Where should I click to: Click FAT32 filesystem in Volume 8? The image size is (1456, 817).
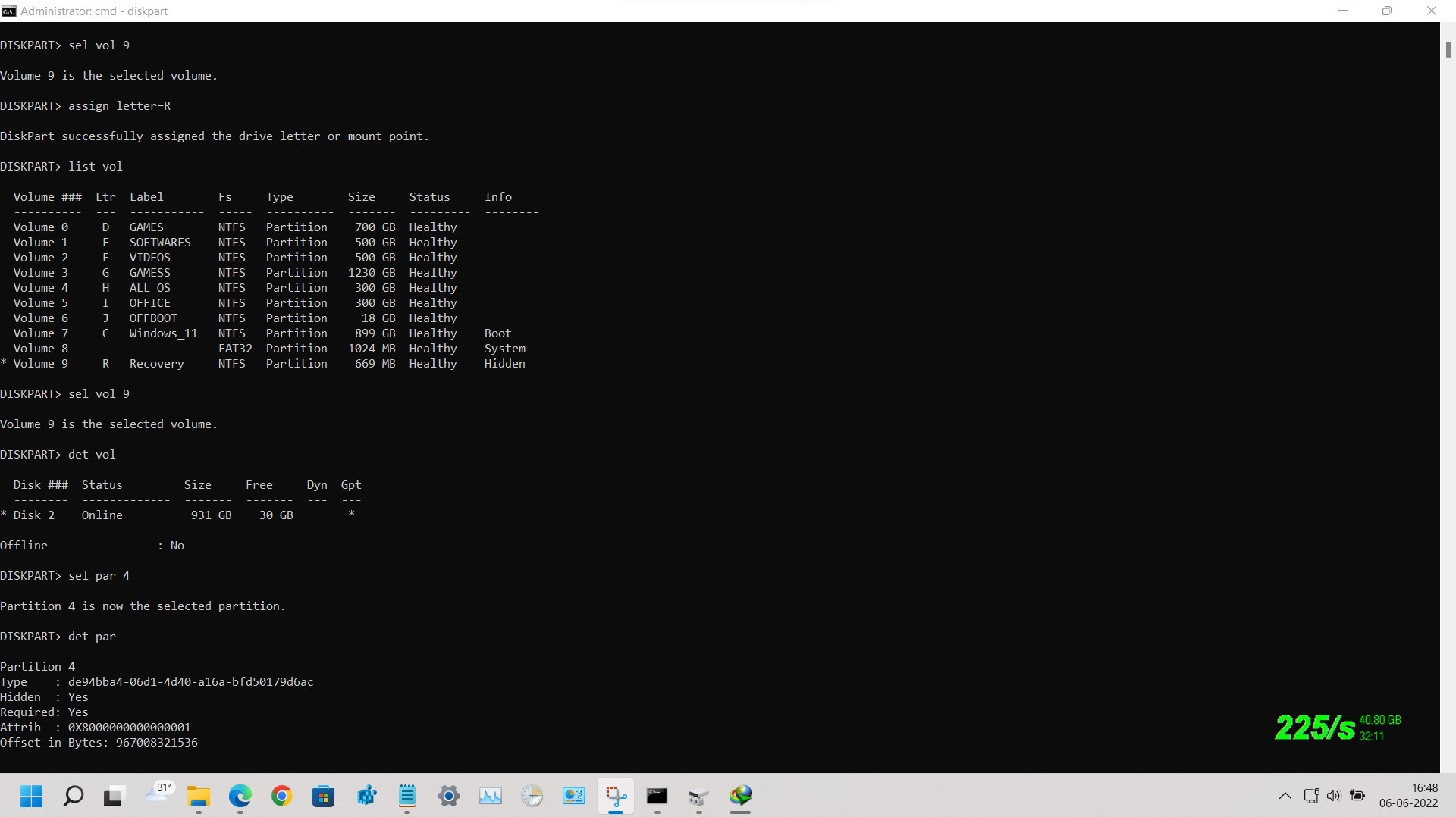235,349
